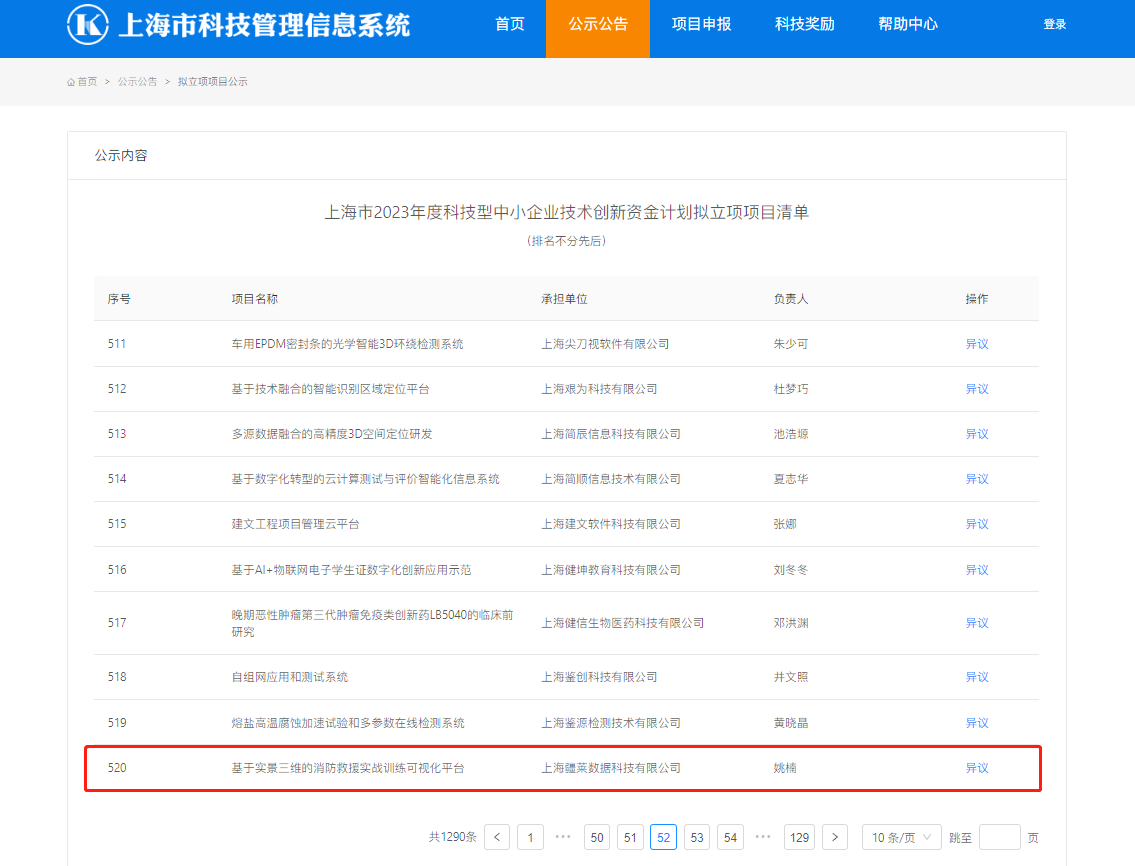Open 帮助中心 in the top navigation
The image size is (1135, 866).
[908, 25]
